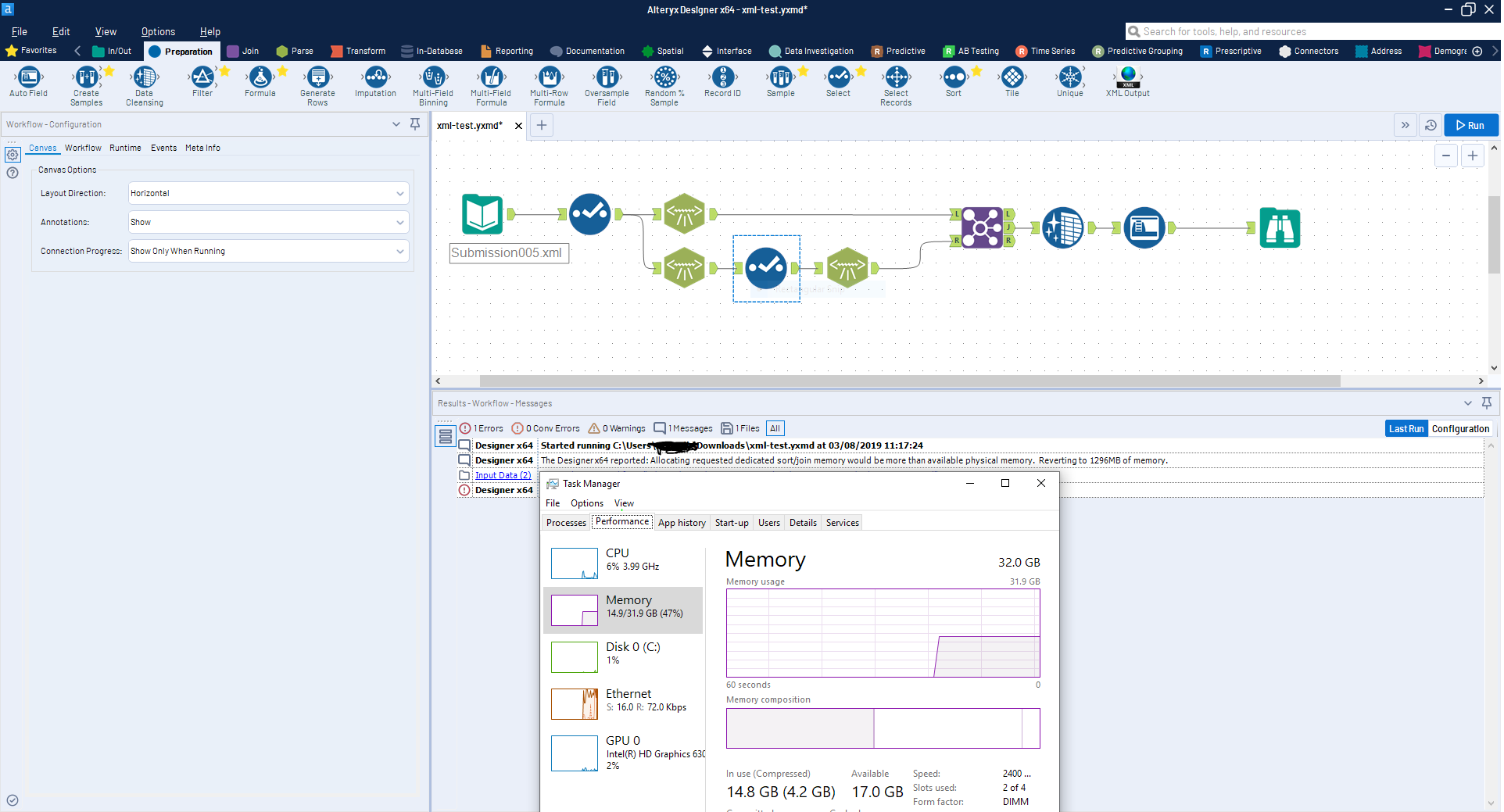Add the Sort tool
The width and height of the screenshot is (1504, 812).
pos(954,82)
